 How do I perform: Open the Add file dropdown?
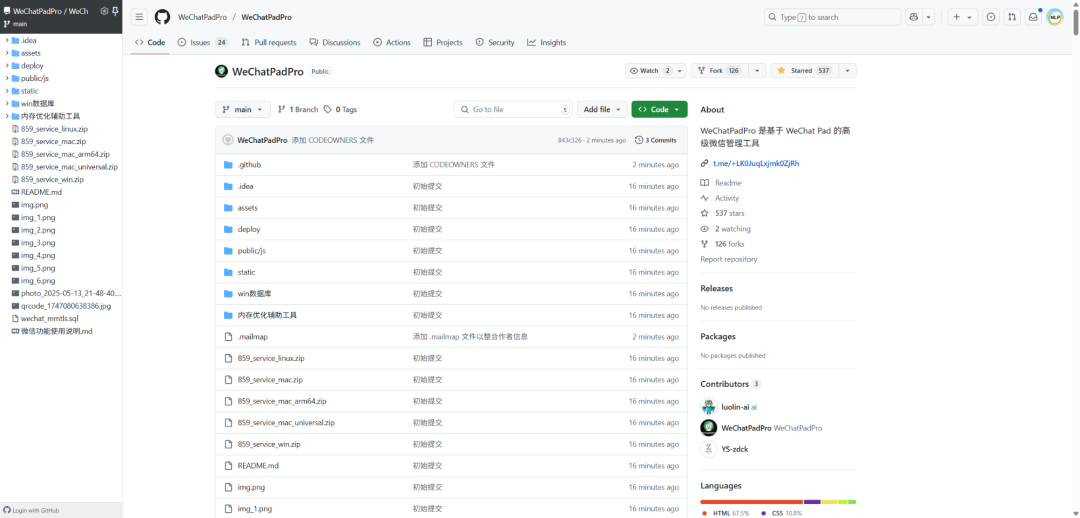(x=602, y=110)
